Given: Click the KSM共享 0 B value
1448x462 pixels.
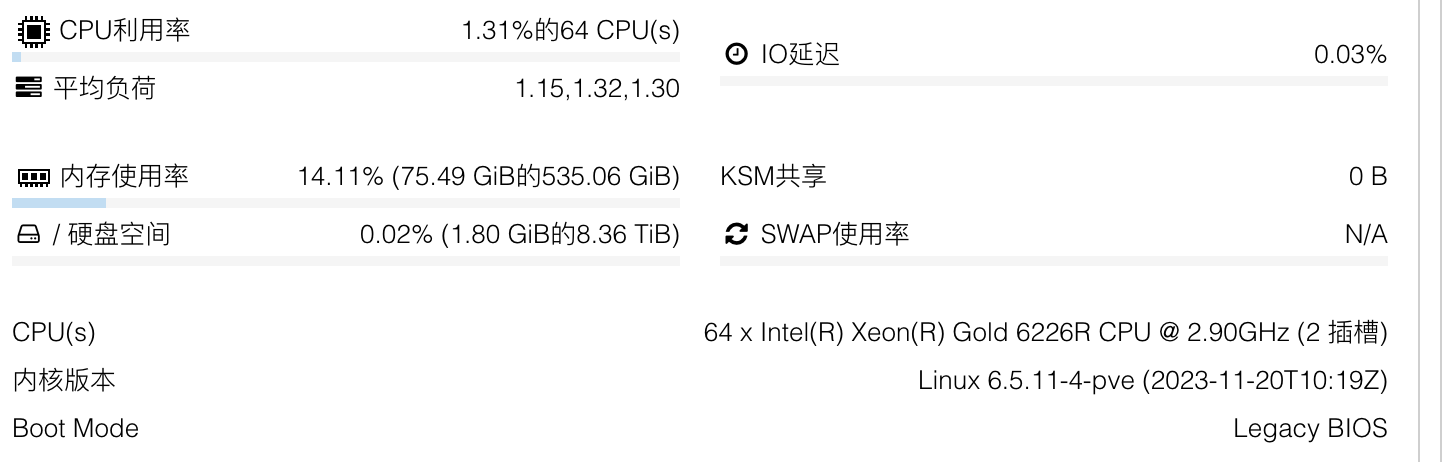Looking at the screenshot, I should click(1368, 178).
